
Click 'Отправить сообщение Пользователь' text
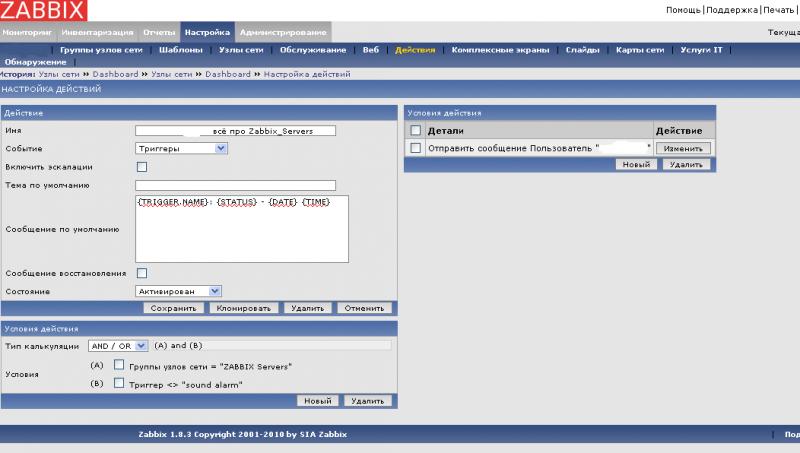[x=510, y=148]
